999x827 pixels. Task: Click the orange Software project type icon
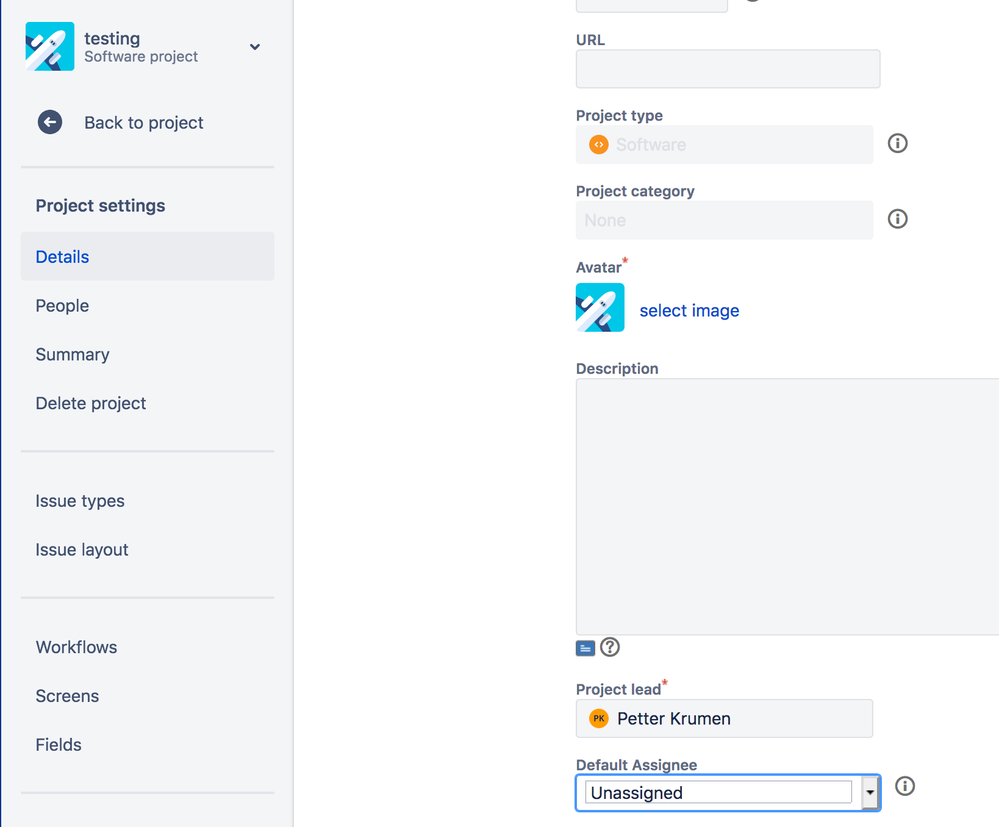598,144
